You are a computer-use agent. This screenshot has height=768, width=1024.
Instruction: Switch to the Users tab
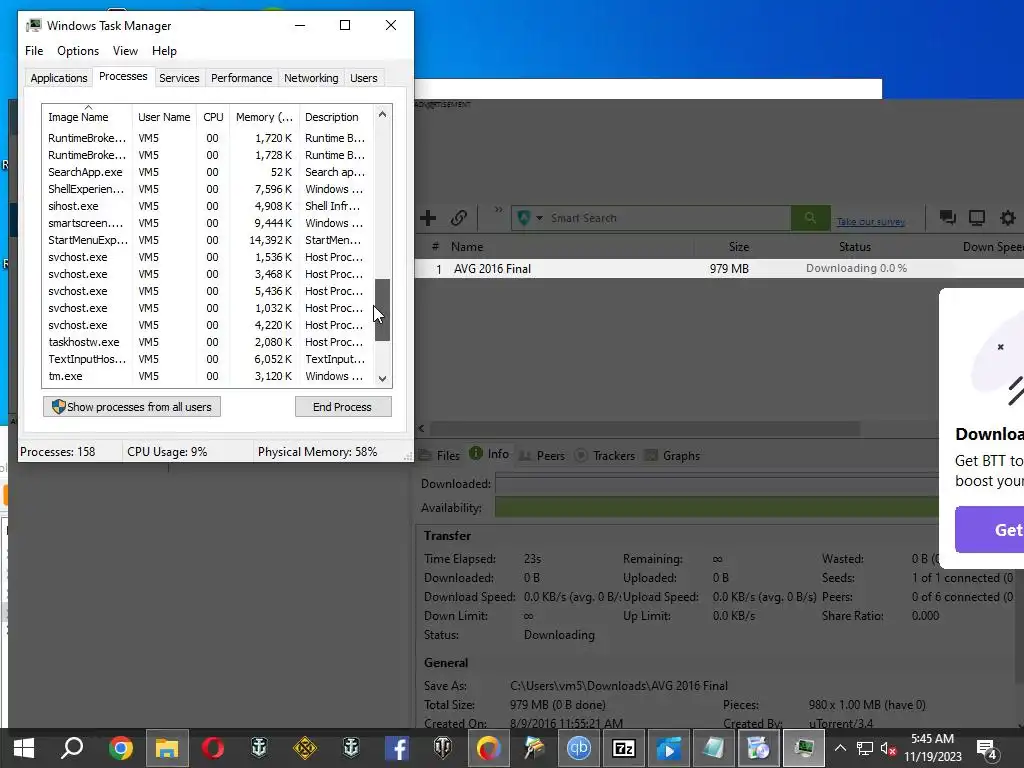click(x=363, y=78)
